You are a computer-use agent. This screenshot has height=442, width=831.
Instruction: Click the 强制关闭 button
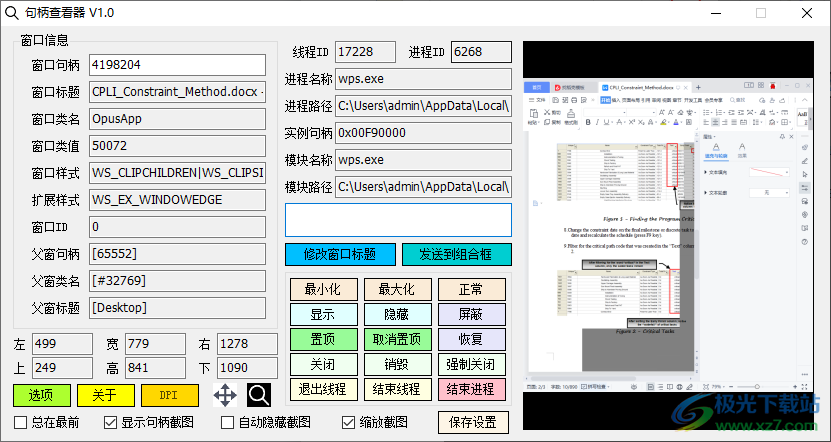[x=472, y=364]
